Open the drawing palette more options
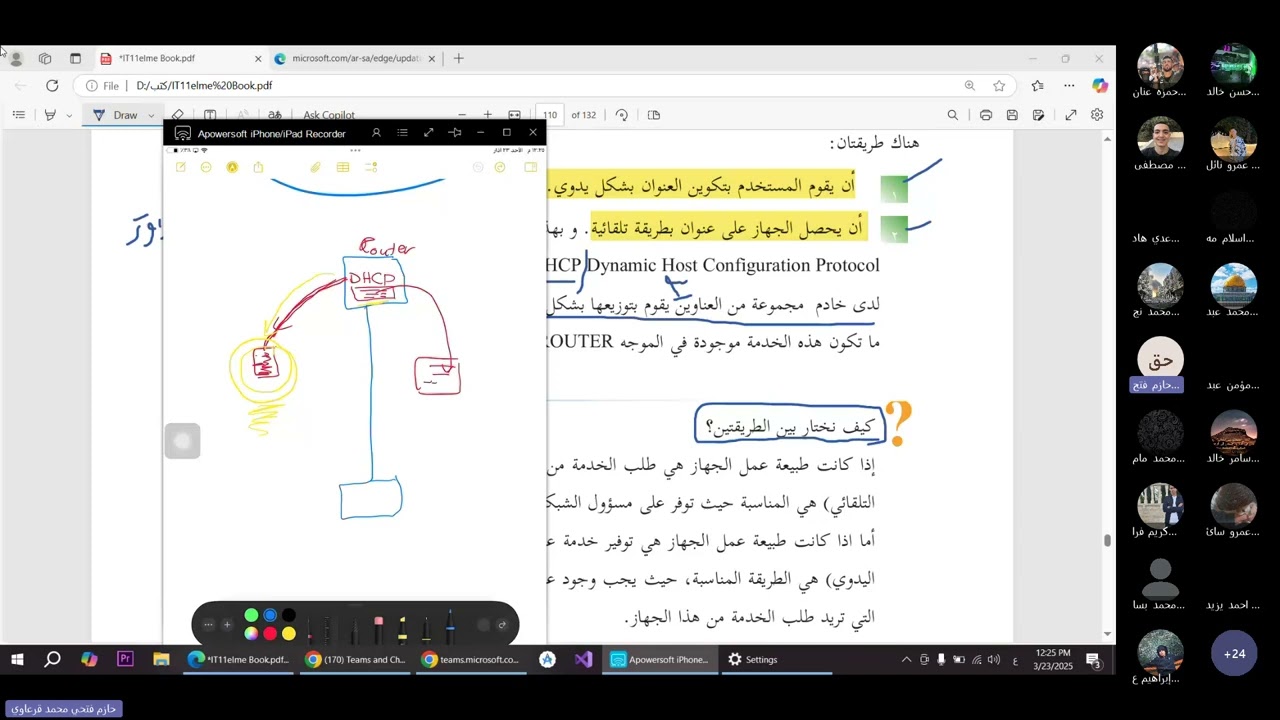Screen dimensions: 1280x720 (208, 625)
